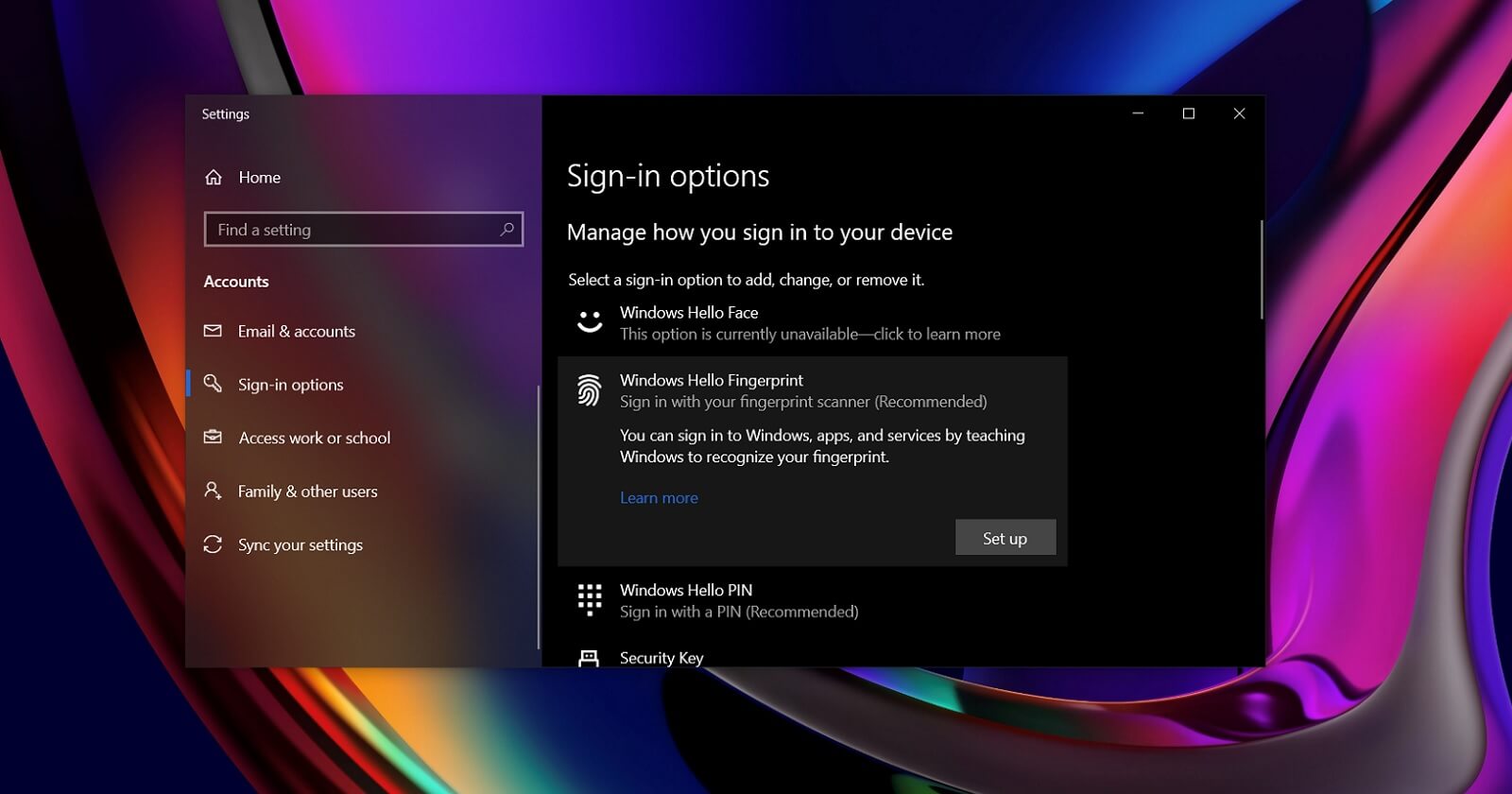Viewport: 1512px width, 794px height.
Task: Click the Security Key icon
Action: [x=589, y=658]
